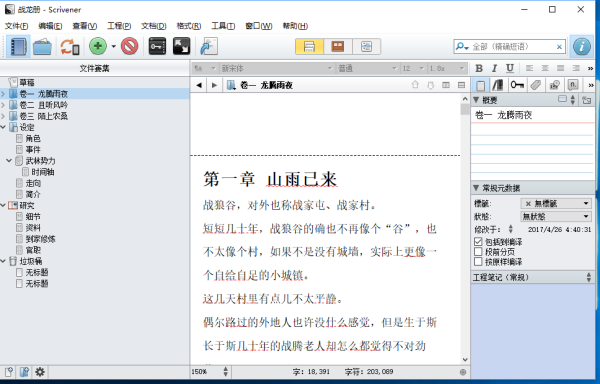The height and width of the screenshot is (384, 600).
Task: Select 时间轴 document in binder
Action: point(42,172)
